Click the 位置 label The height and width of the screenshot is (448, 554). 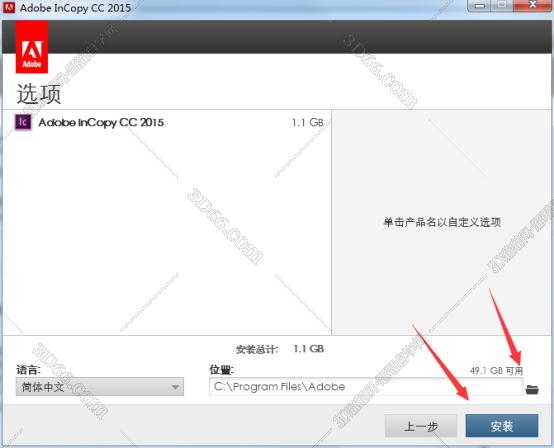tap(222, 370)
